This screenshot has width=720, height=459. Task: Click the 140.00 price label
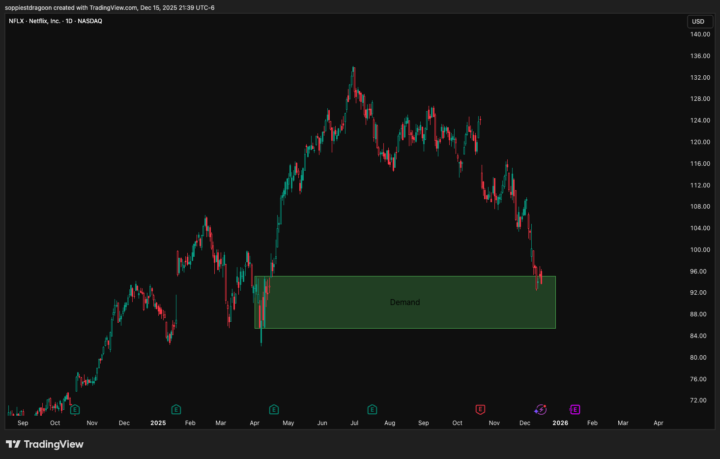point(700,34)
